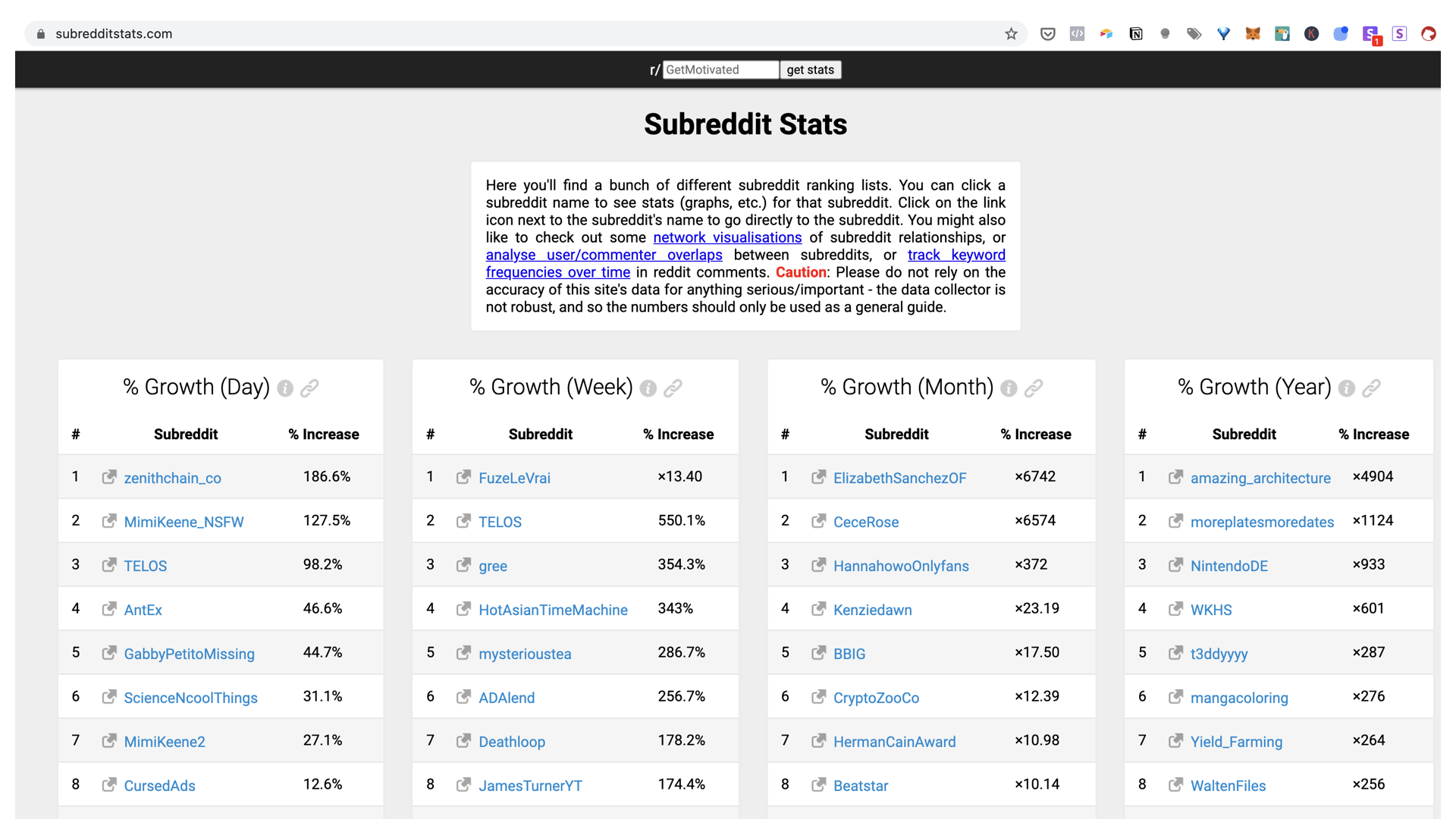Open external link icon for zenithchain_co
The height and width of the screenshot is (819, 1456).
tap(109, 477)
